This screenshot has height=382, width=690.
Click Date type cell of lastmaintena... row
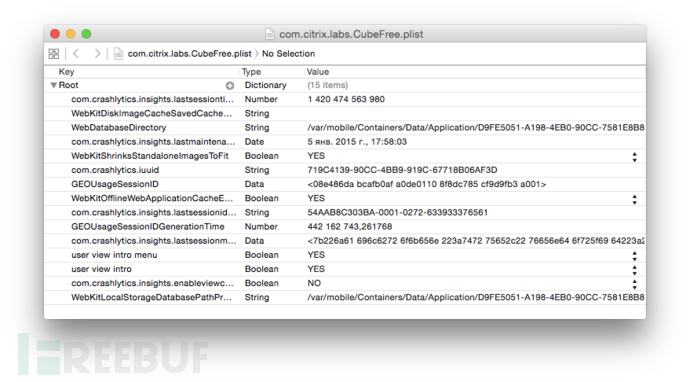[x=254, y=142]
